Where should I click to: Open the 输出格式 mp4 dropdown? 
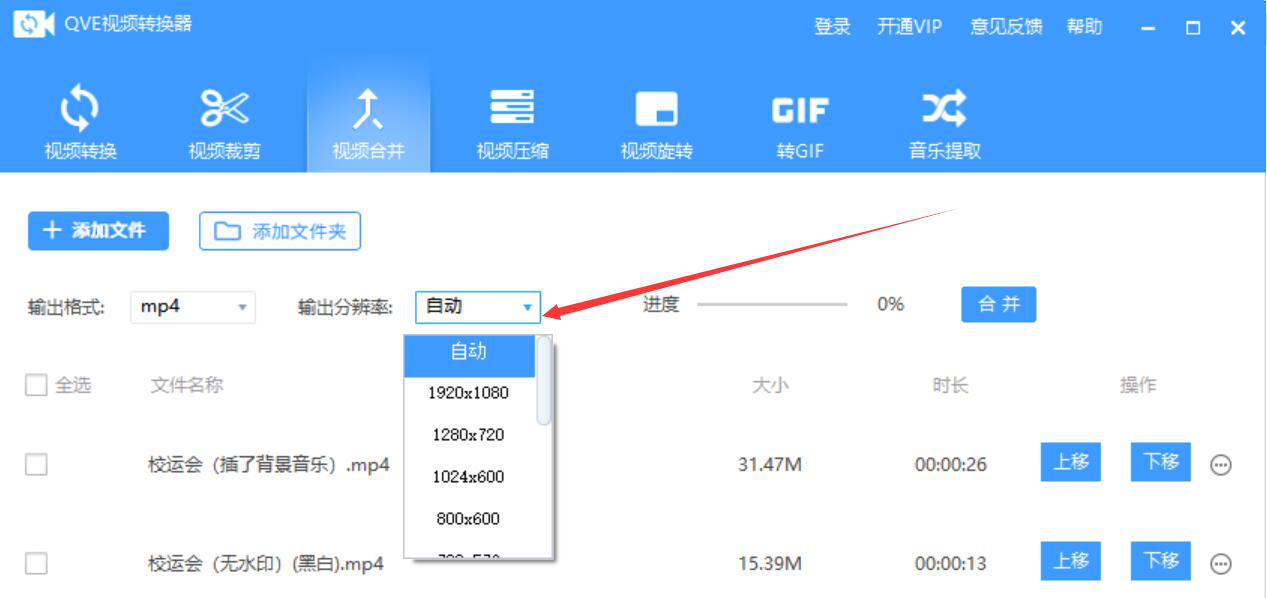pyautogui.click(x=193, y=307)
